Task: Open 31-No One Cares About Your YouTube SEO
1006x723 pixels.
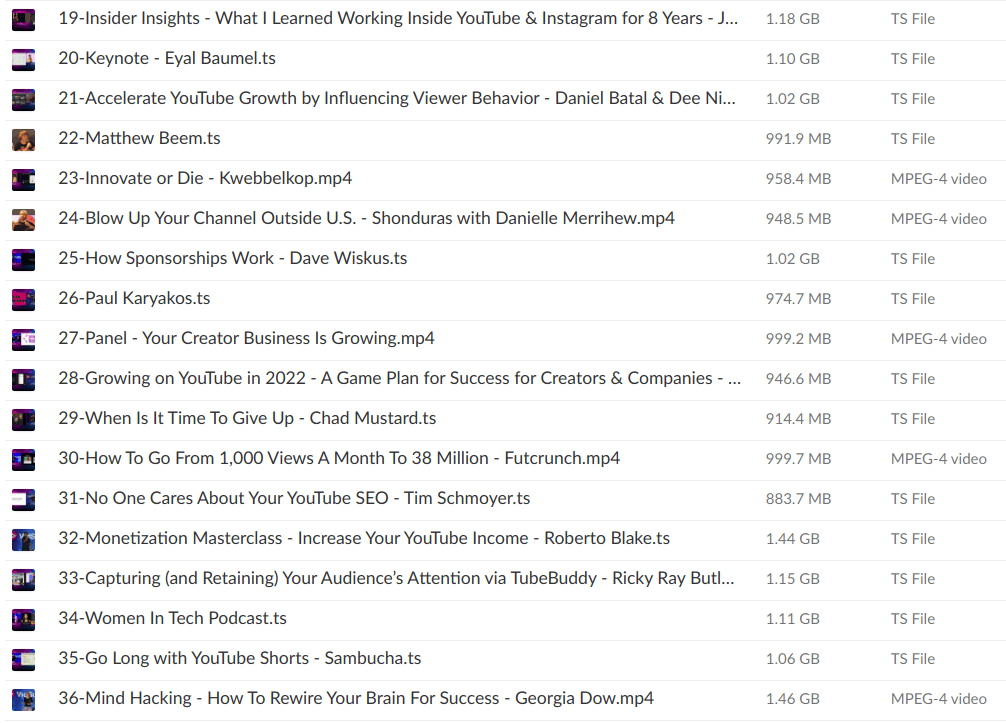Action: tap(294, 498)
